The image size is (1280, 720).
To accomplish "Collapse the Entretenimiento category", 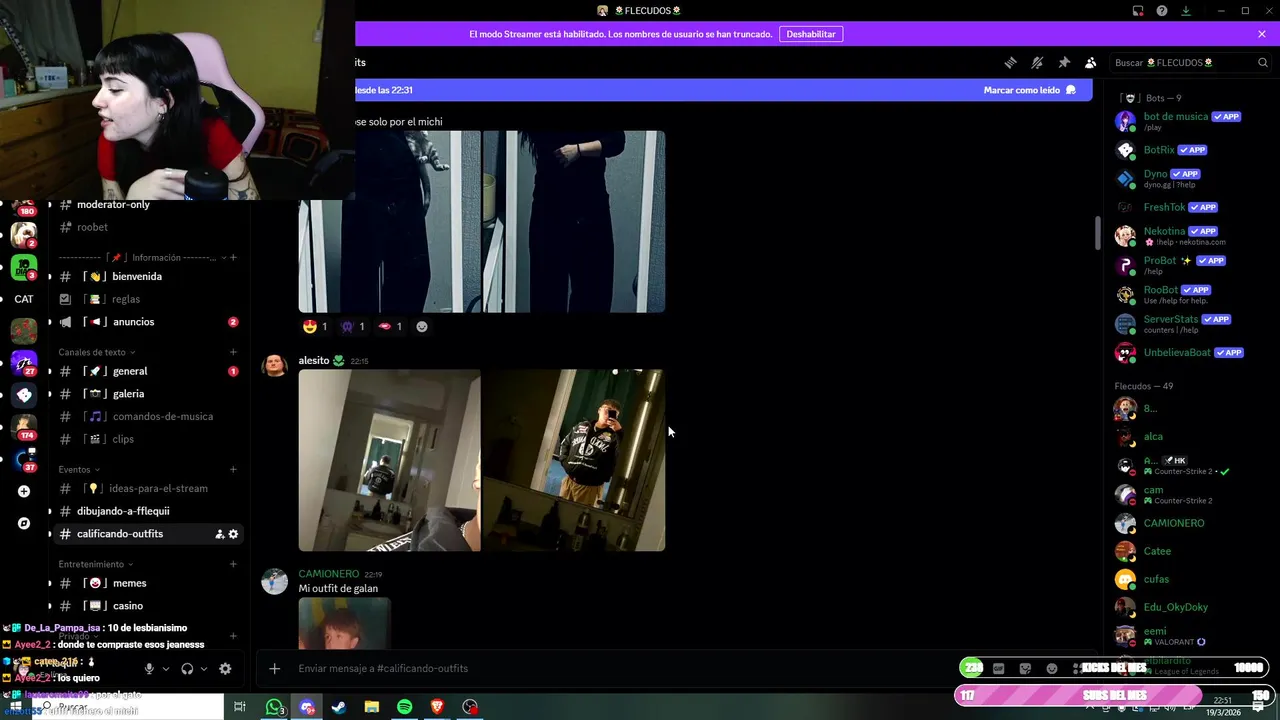I will (96, 564).
